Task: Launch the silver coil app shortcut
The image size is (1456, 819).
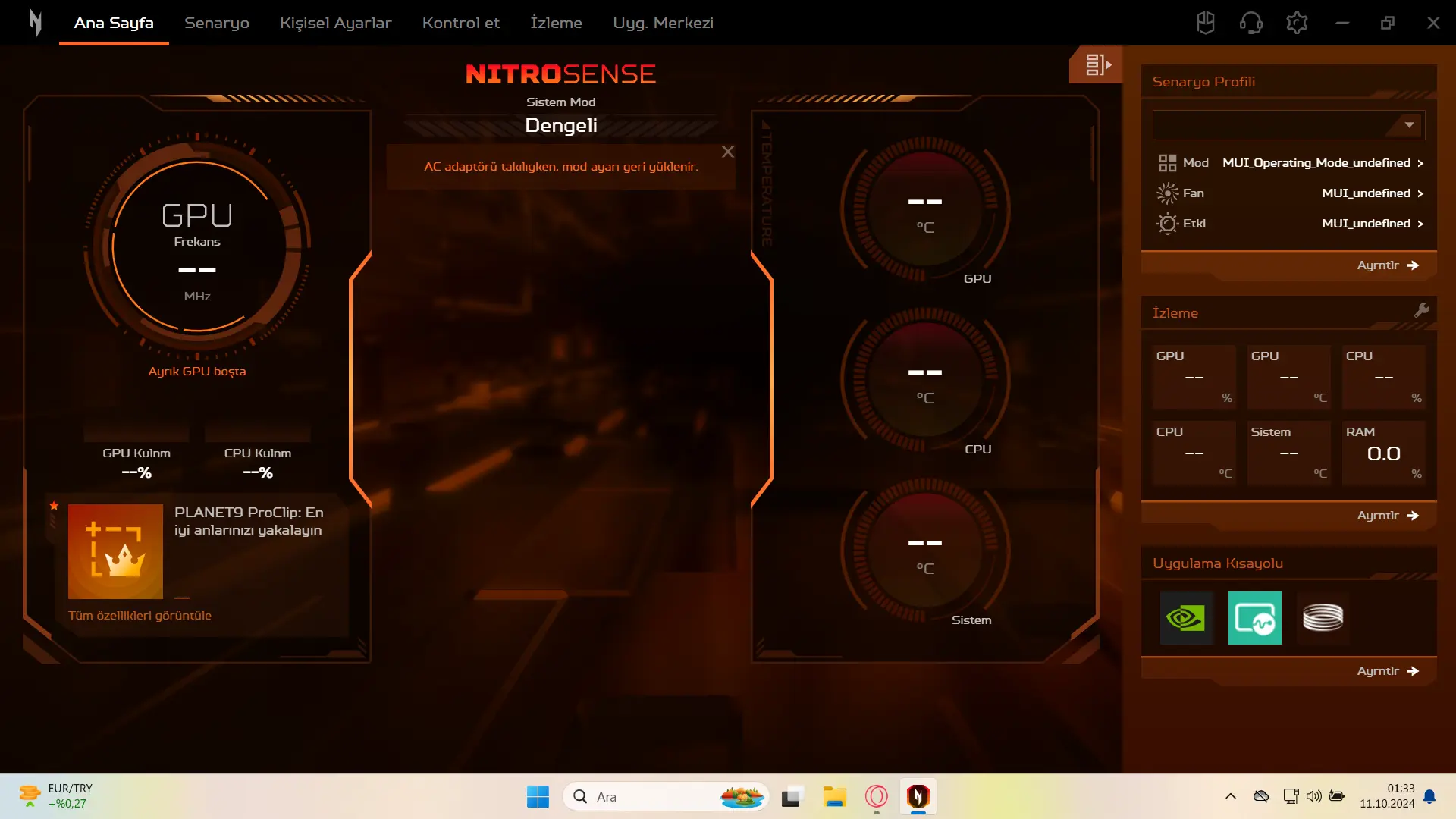Action: tap(1323, 618)
